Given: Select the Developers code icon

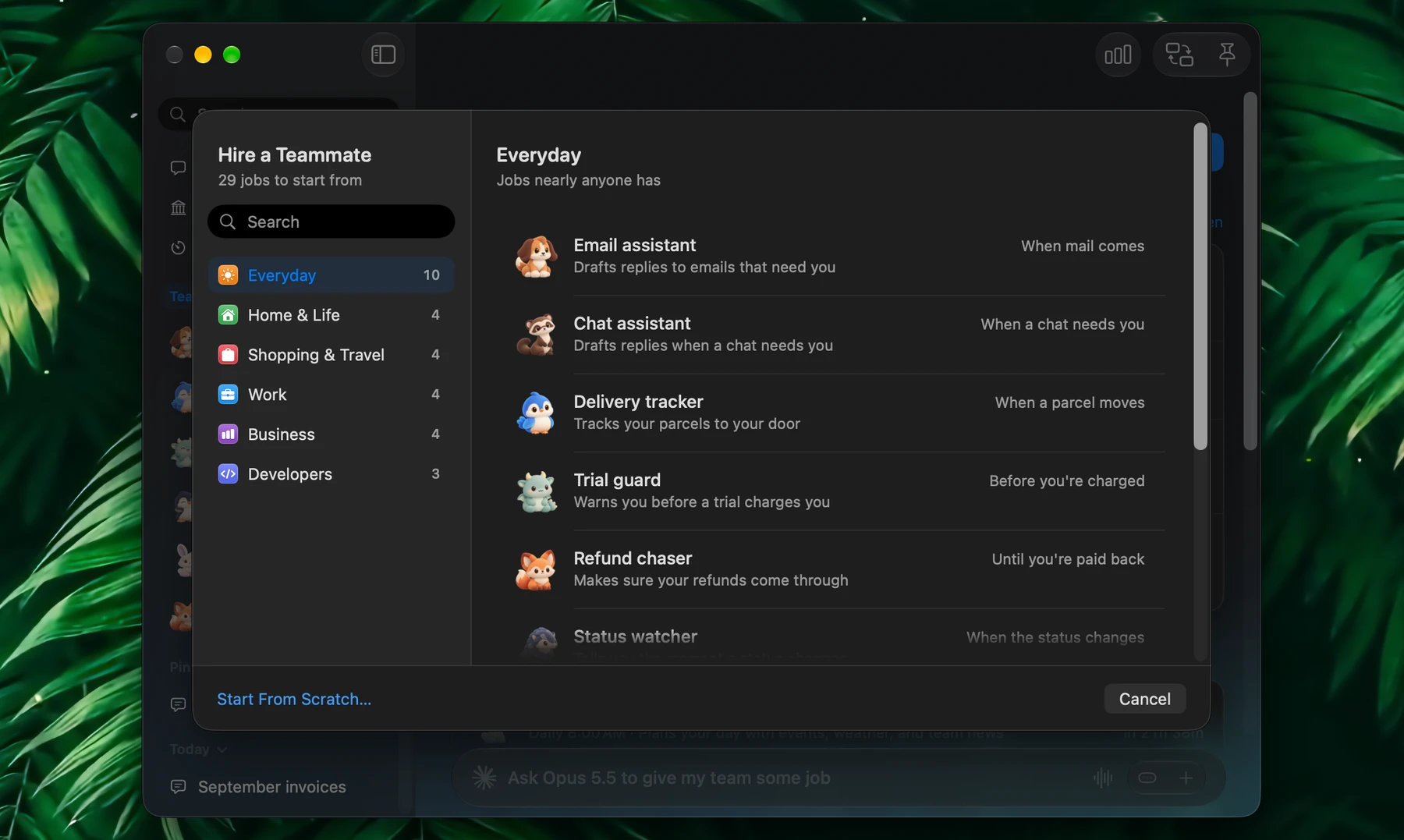Looking at the screenshot, I should click(228, 474).
